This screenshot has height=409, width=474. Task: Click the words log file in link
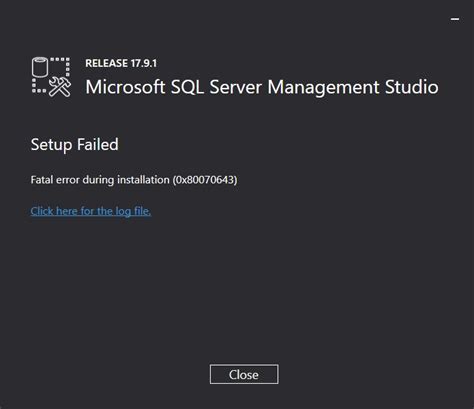coord(133,211)
